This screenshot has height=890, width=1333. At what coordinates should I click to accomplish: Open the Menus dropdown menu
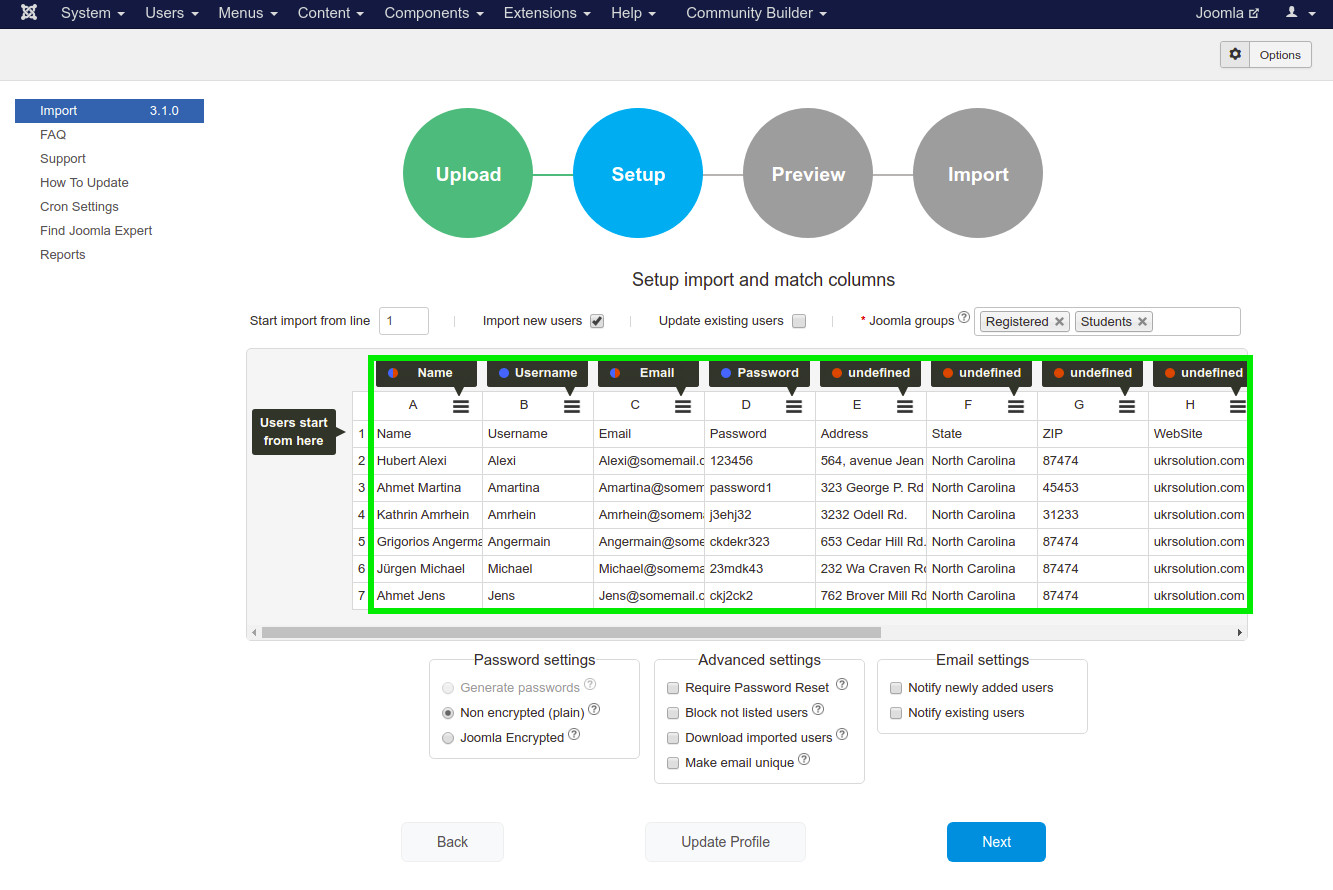248,13
